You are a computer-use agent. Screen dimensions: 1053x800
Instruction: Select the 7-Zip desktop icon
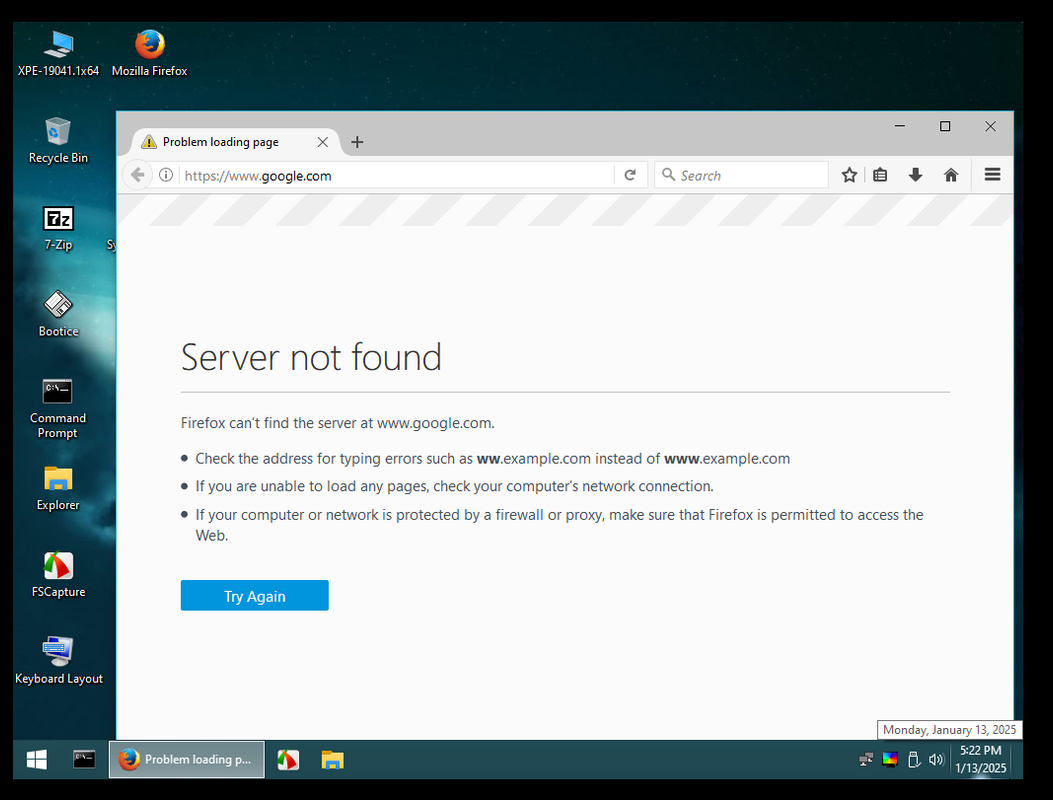point(58,228)
